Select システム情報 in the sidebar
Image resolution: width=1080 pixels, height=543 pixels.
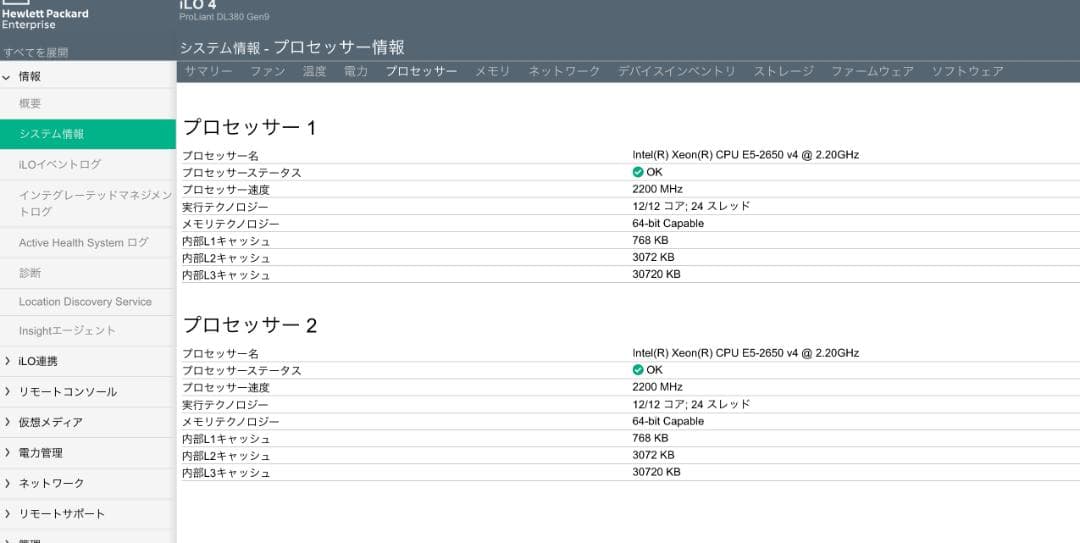click(x=87, y=134)
